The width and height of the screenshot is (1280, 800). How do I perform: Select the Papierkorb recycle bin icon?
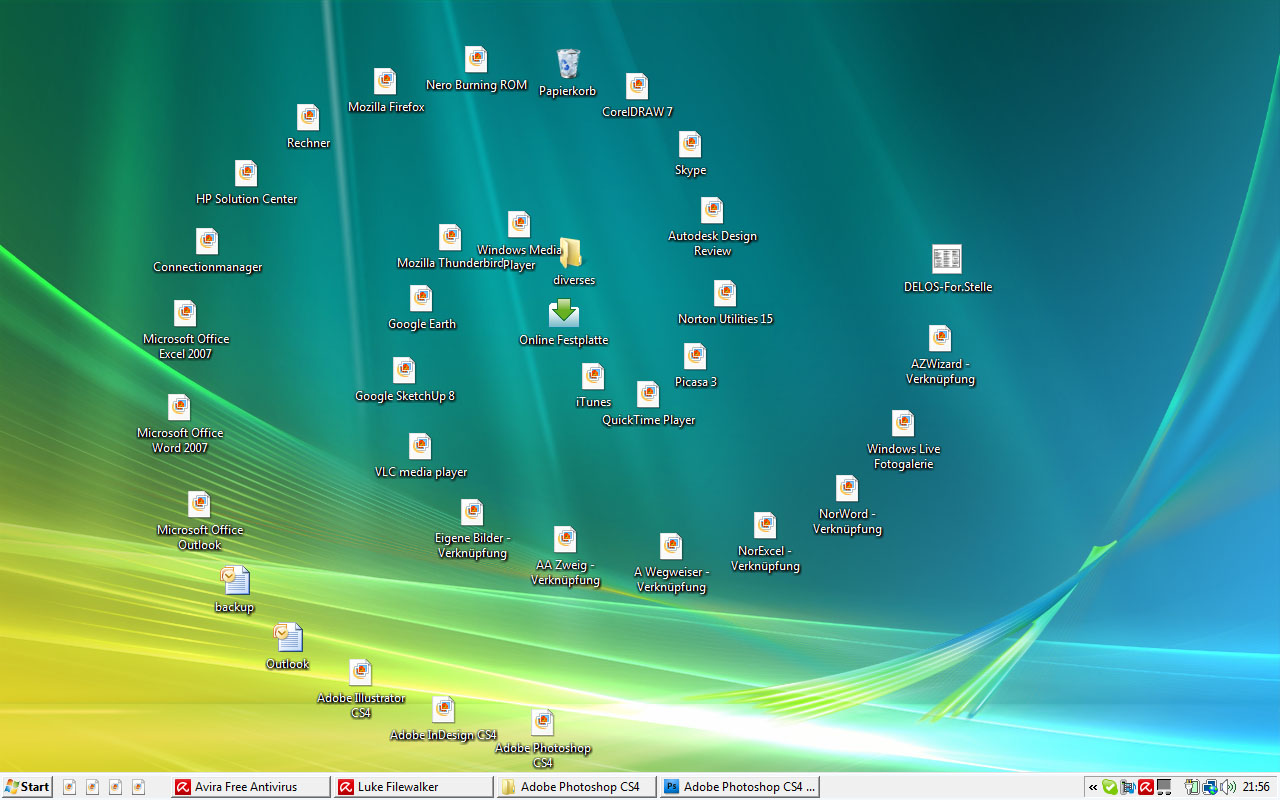coord(568,65)
